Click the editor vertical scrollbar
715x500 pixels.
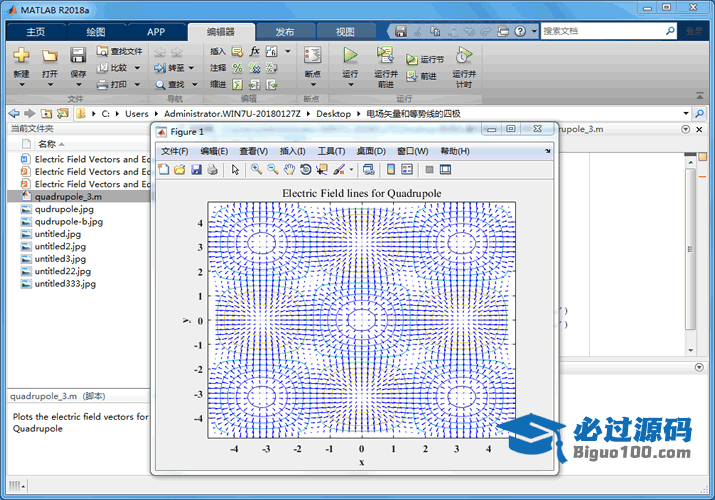690,249
